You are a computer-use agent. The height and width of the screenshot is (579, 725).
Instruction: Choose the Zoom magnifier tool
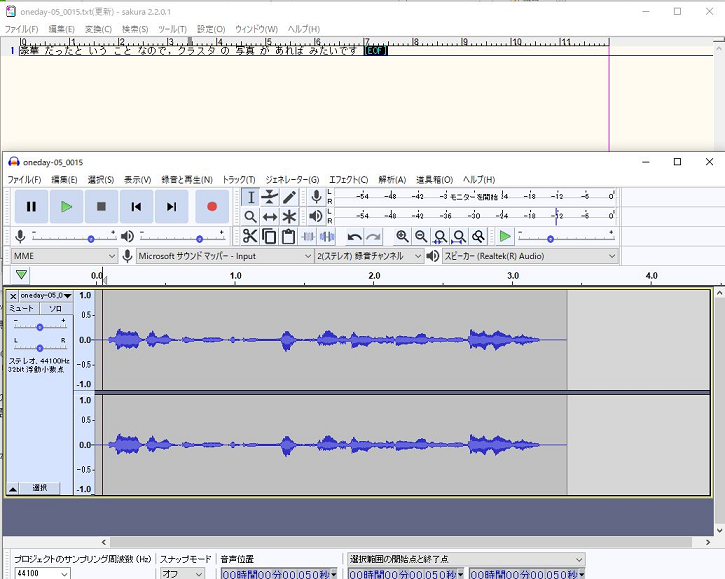coord(250,216)
